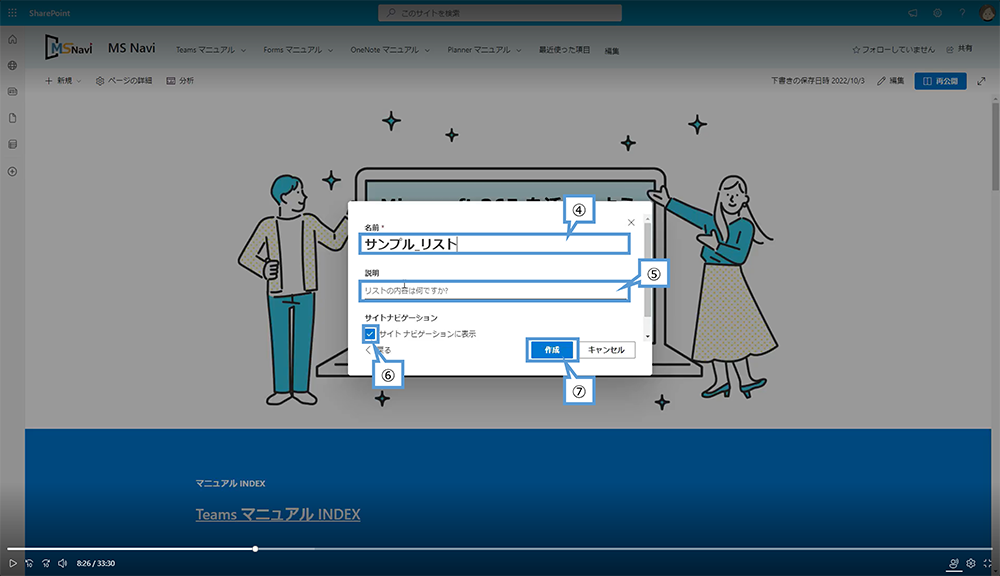Open the help question mark icon
This screenshot has width=1000, height=576.
tap(962, 13)
